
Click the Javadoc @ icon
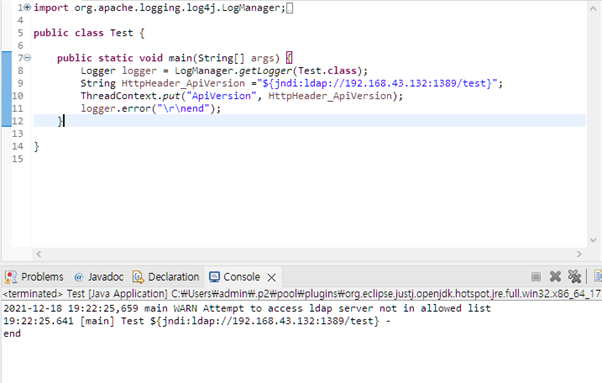click(x=78, y=277)
